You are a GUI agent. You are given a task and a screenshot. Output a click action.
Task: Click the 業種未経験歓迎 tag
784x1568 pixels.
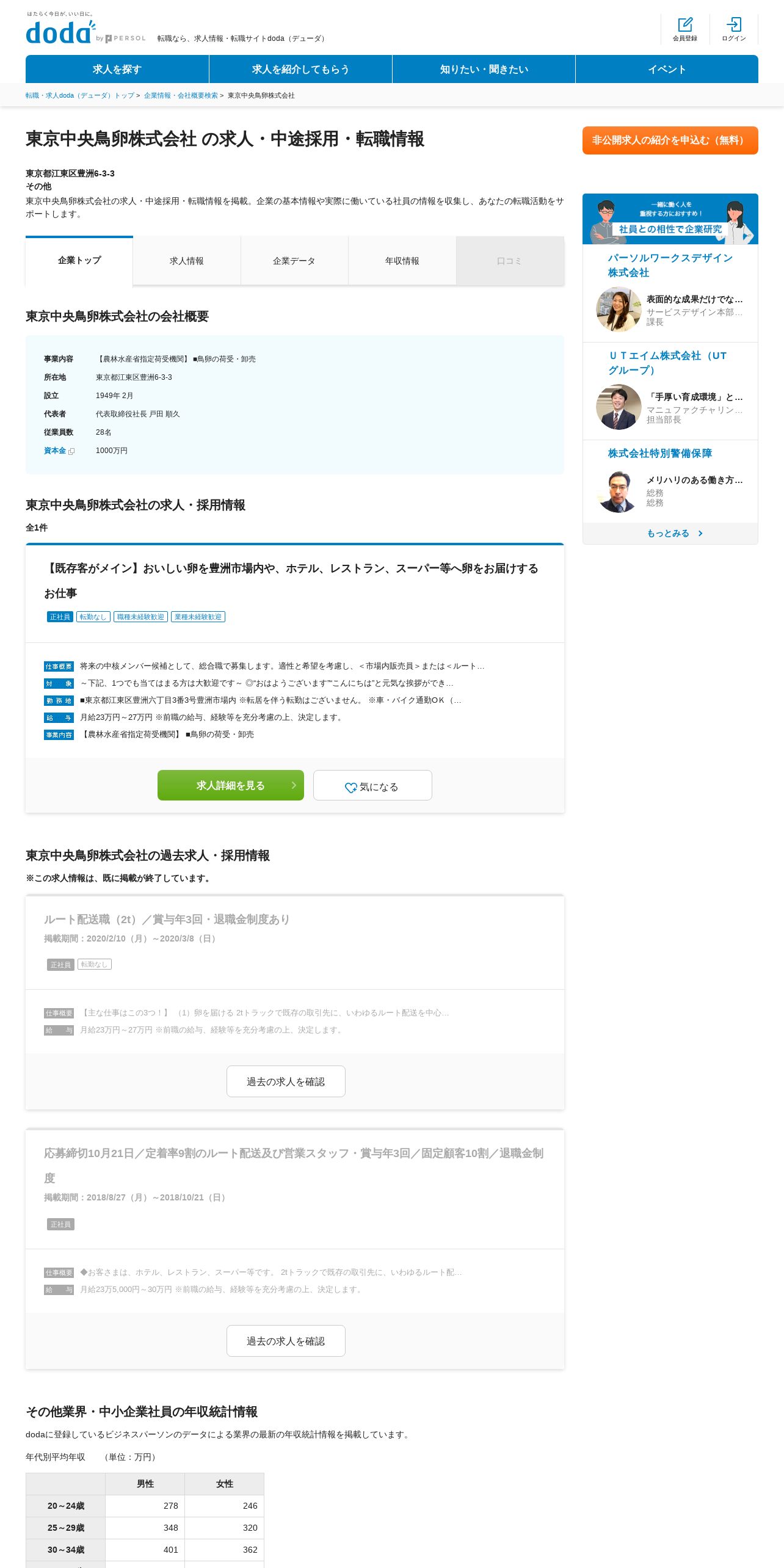click(198, 617)
